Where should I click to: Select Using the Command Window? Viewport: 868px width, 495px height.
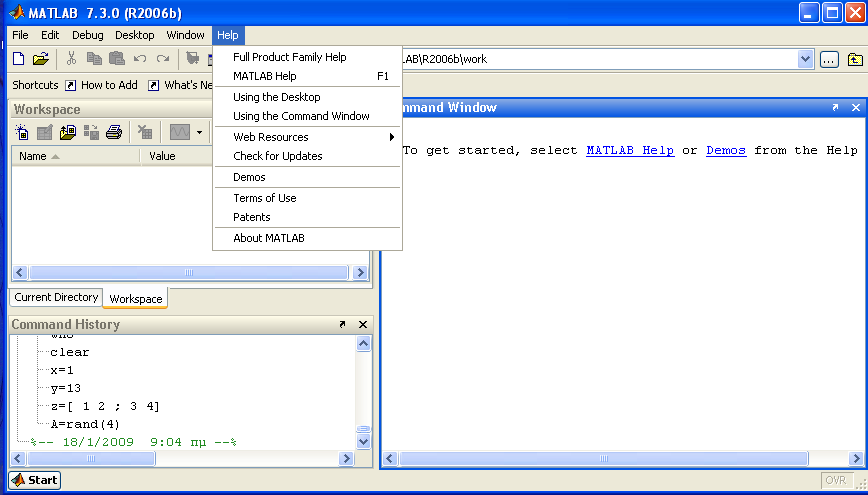306,116
